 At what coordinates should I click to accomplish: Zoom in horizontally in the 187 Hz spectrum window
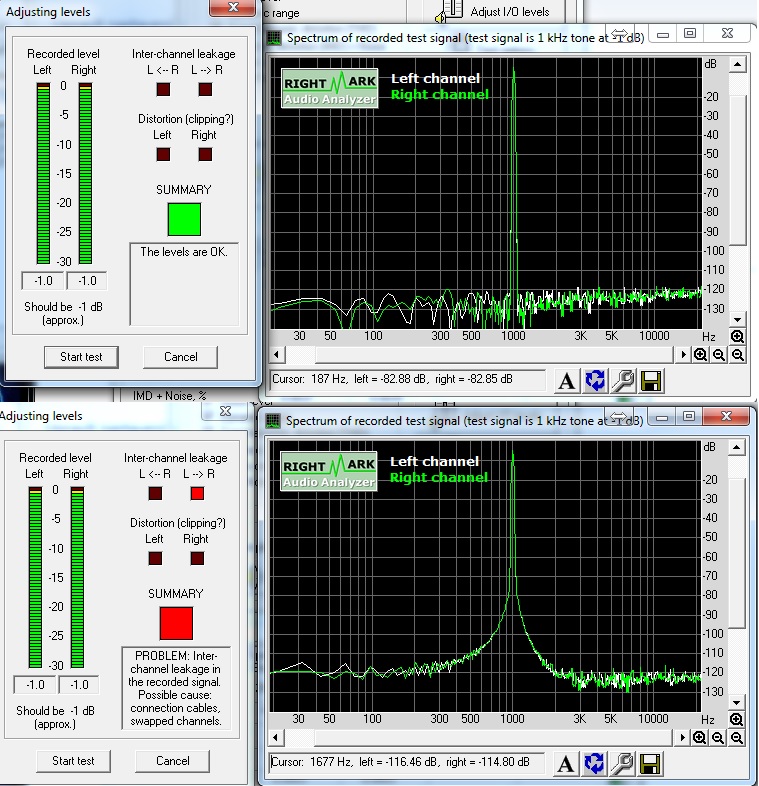coord(700,355)
